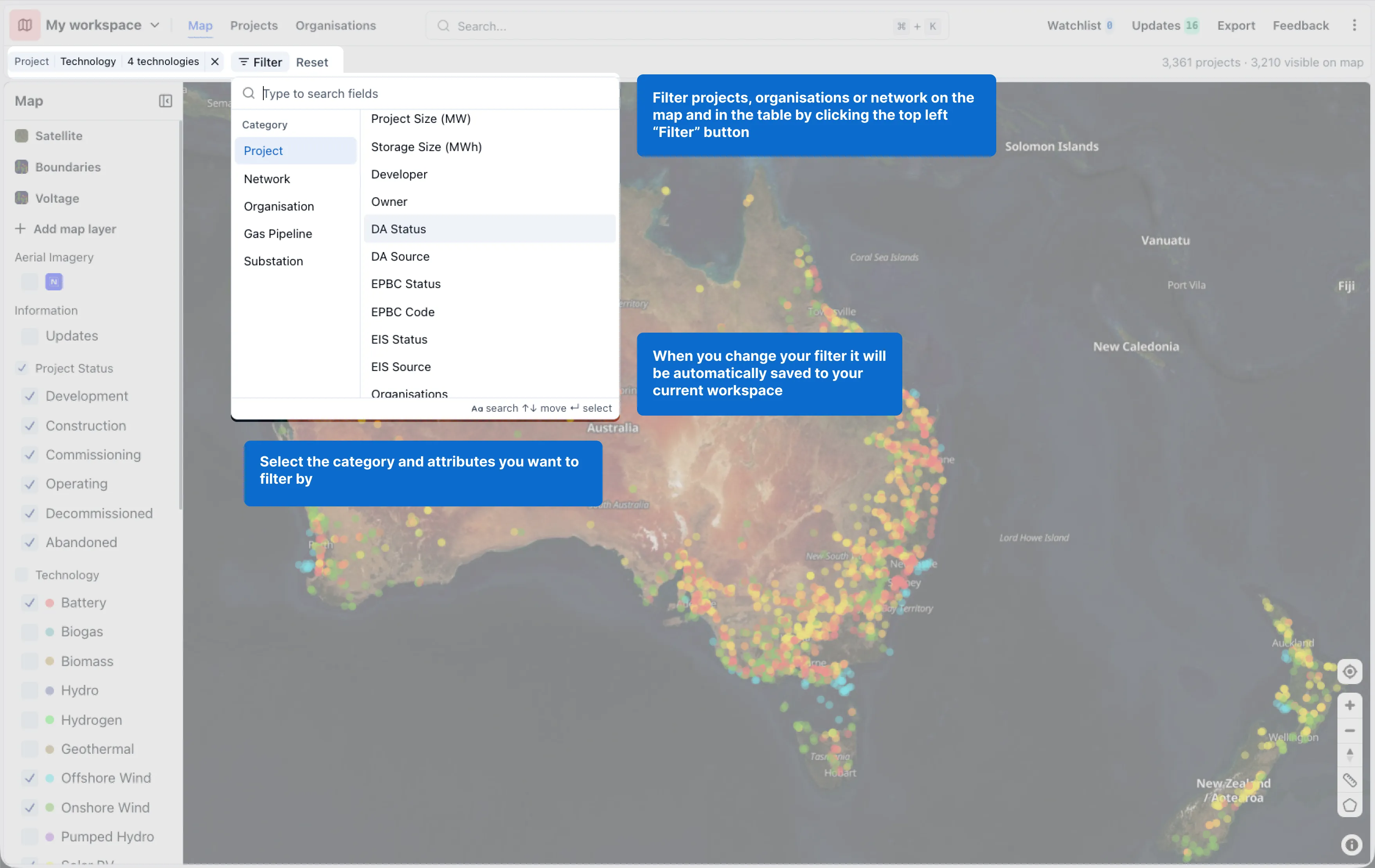Remove the Technology filter chip with X

pyautogui.click(x=215, y=62)
